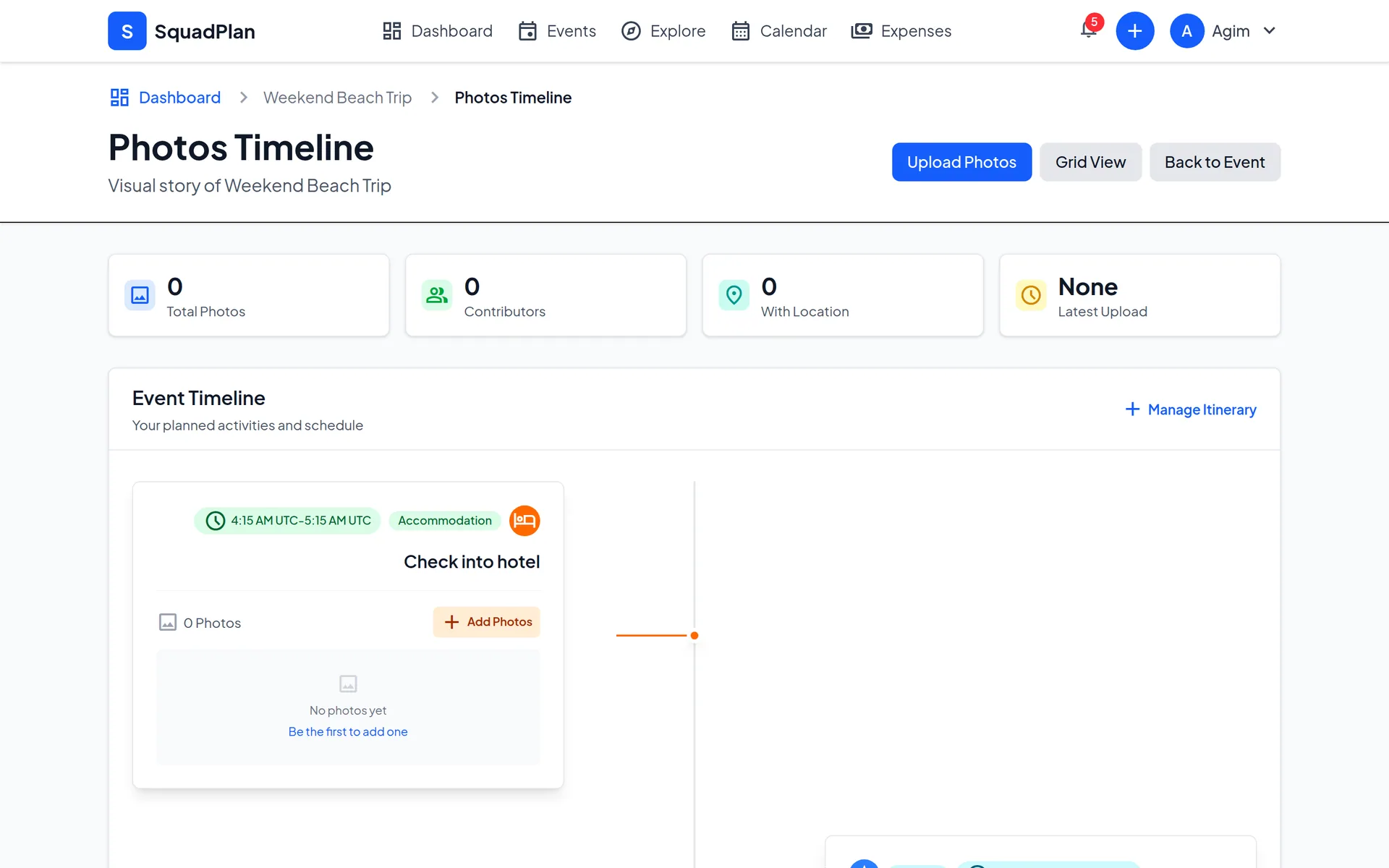Click the Contributors people icon
1389x868 pixels.
(437, 295)
